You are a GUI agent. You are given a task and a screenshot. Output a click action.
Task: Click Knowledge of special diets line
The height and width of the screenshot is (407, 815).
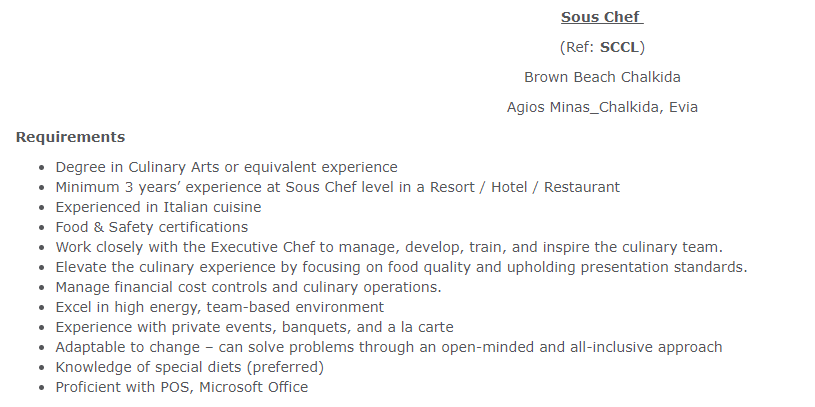point(190,367)
